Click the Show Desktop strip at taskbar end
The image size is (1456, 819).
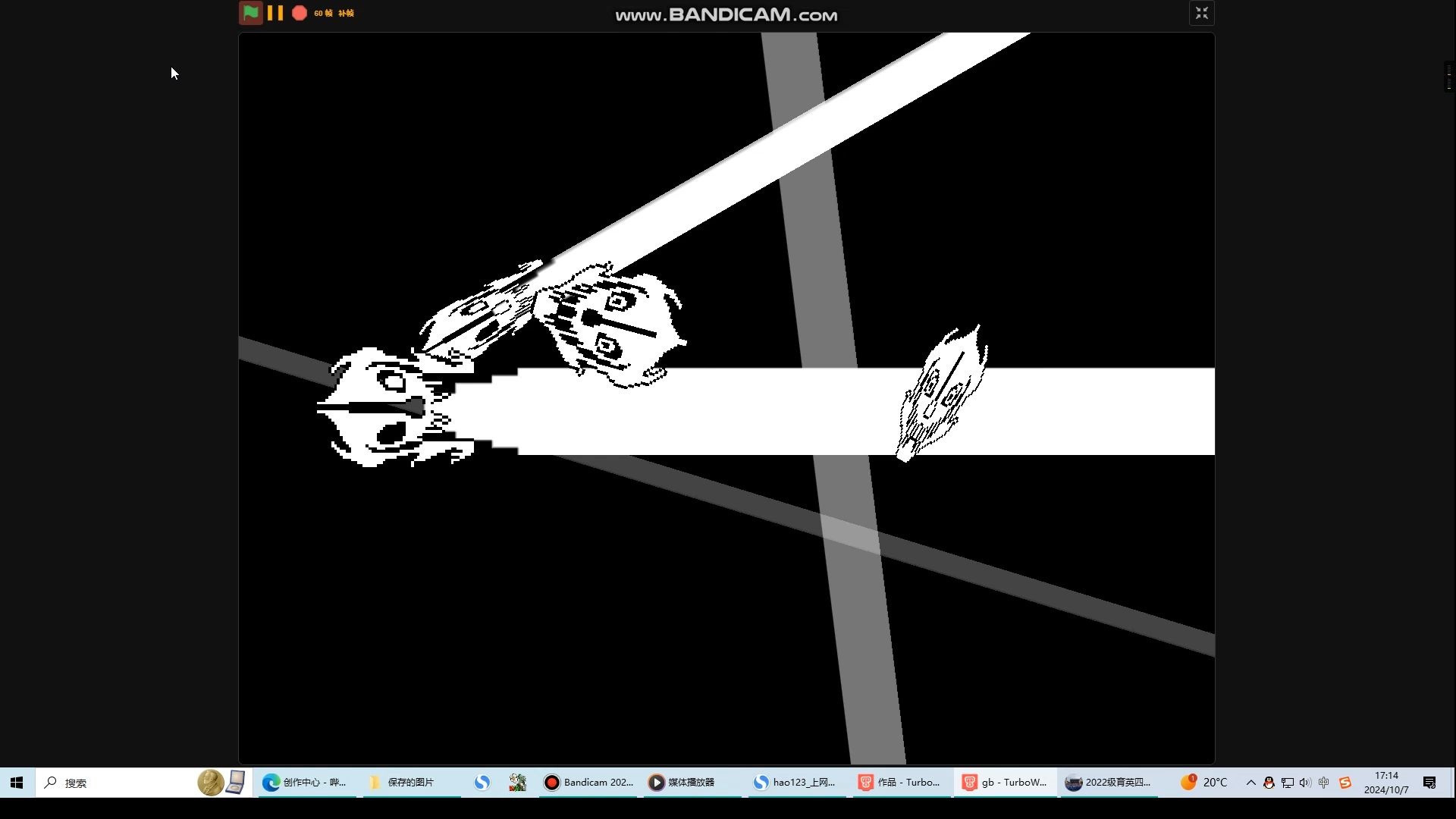(1453, 783)
